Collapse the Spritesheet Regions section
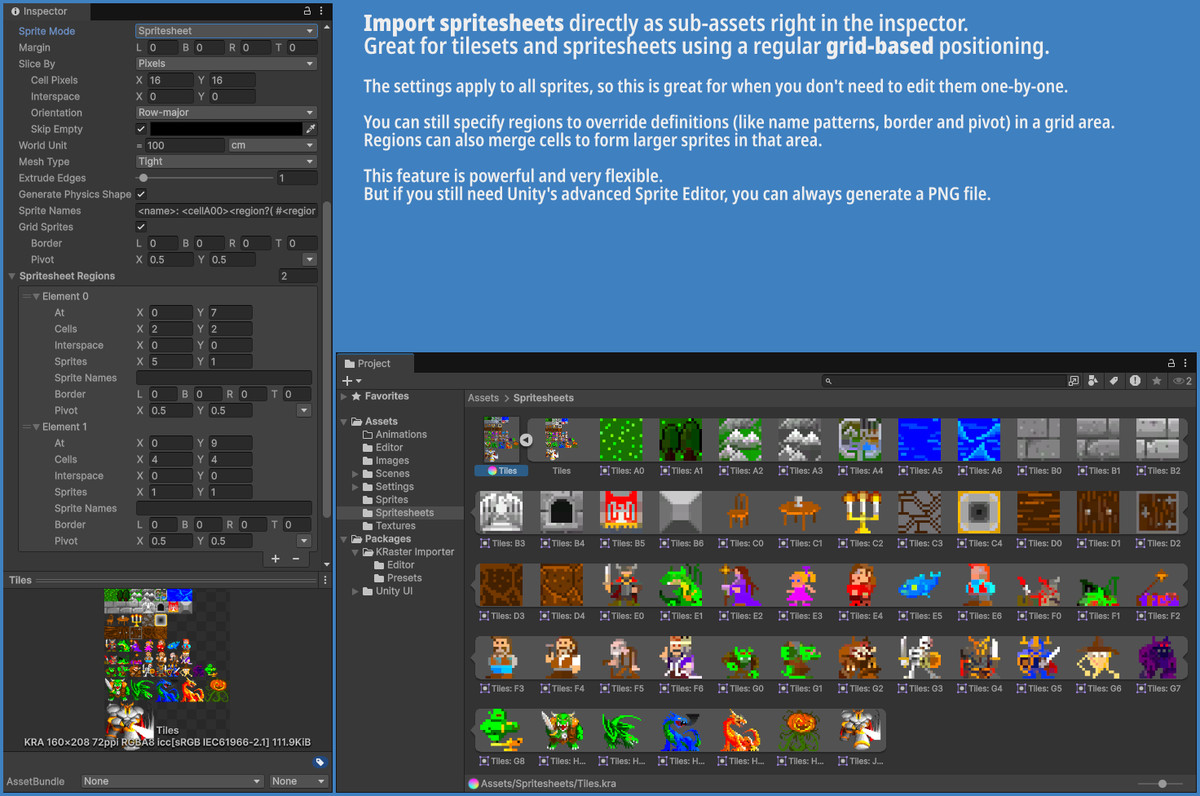 point(12,276)
